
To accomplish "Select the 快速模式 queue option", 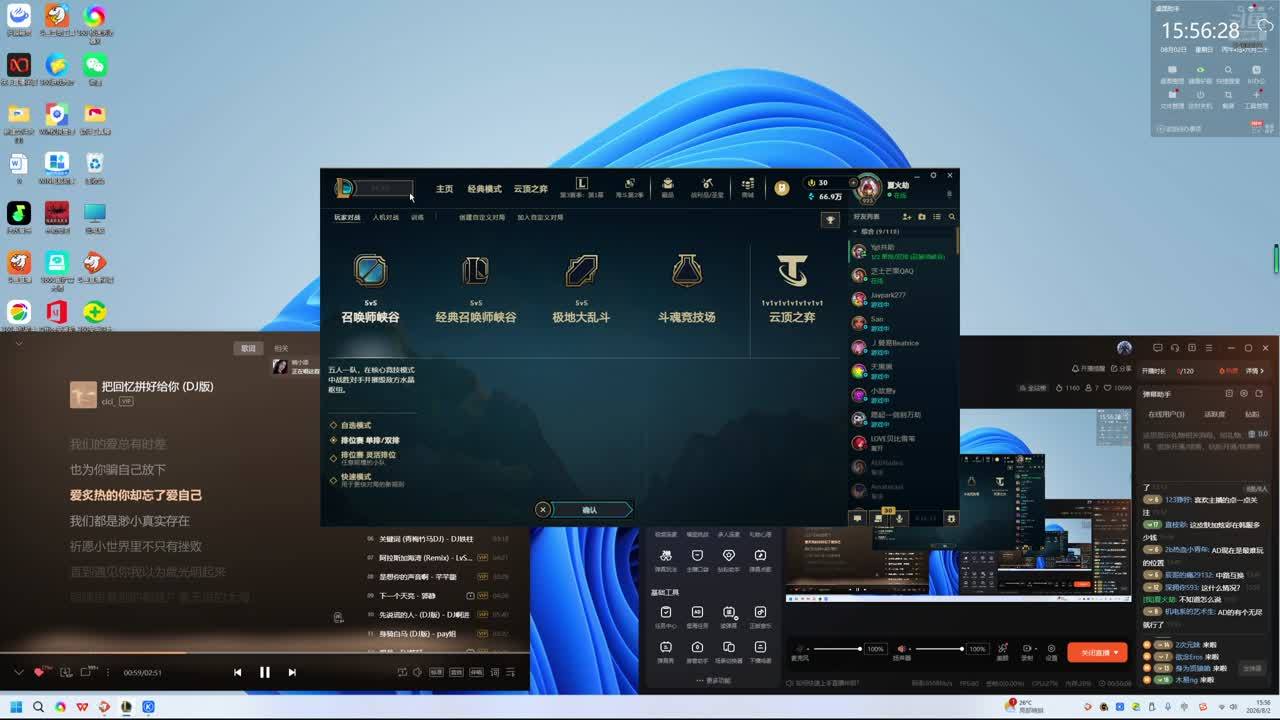I will (x=367, y=480).
